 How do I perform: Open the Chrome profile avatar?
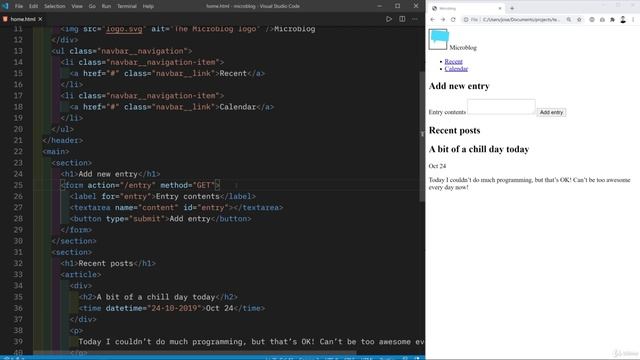point(623,20)
